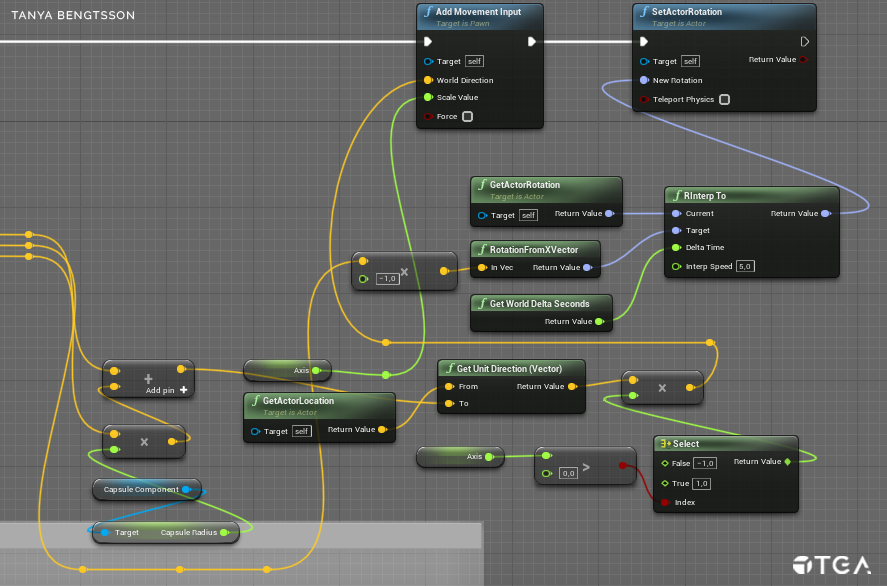The image size is (887, 586).
Task: Click the Add pin plus button
Action: pyautogui.click(x=183, y=390)
